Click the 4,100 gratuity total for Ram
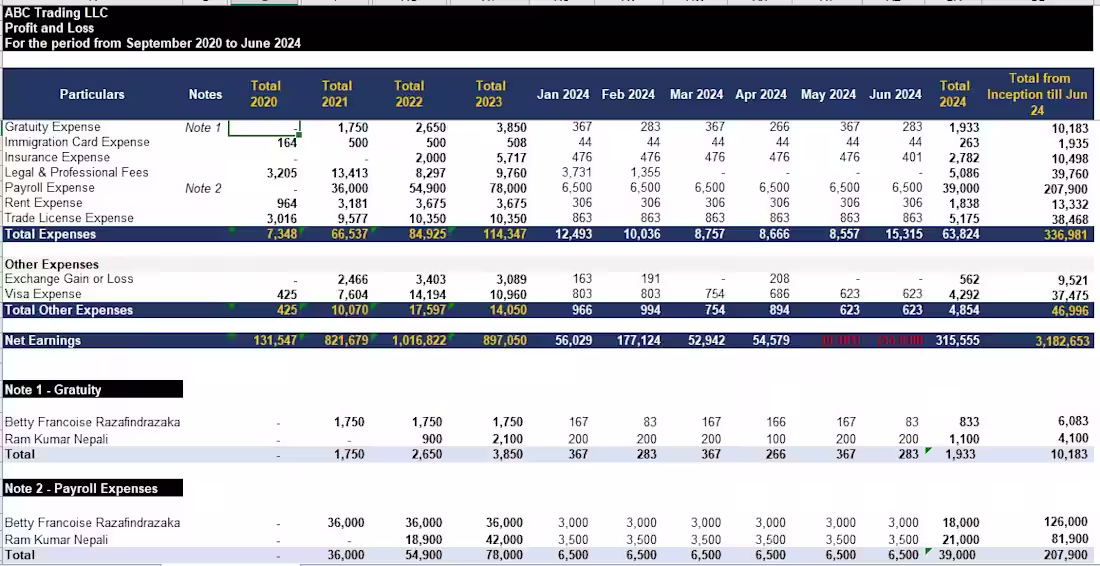Image resolution: width=1100 pixels, height=566 pixels. tap(1072, 438)
